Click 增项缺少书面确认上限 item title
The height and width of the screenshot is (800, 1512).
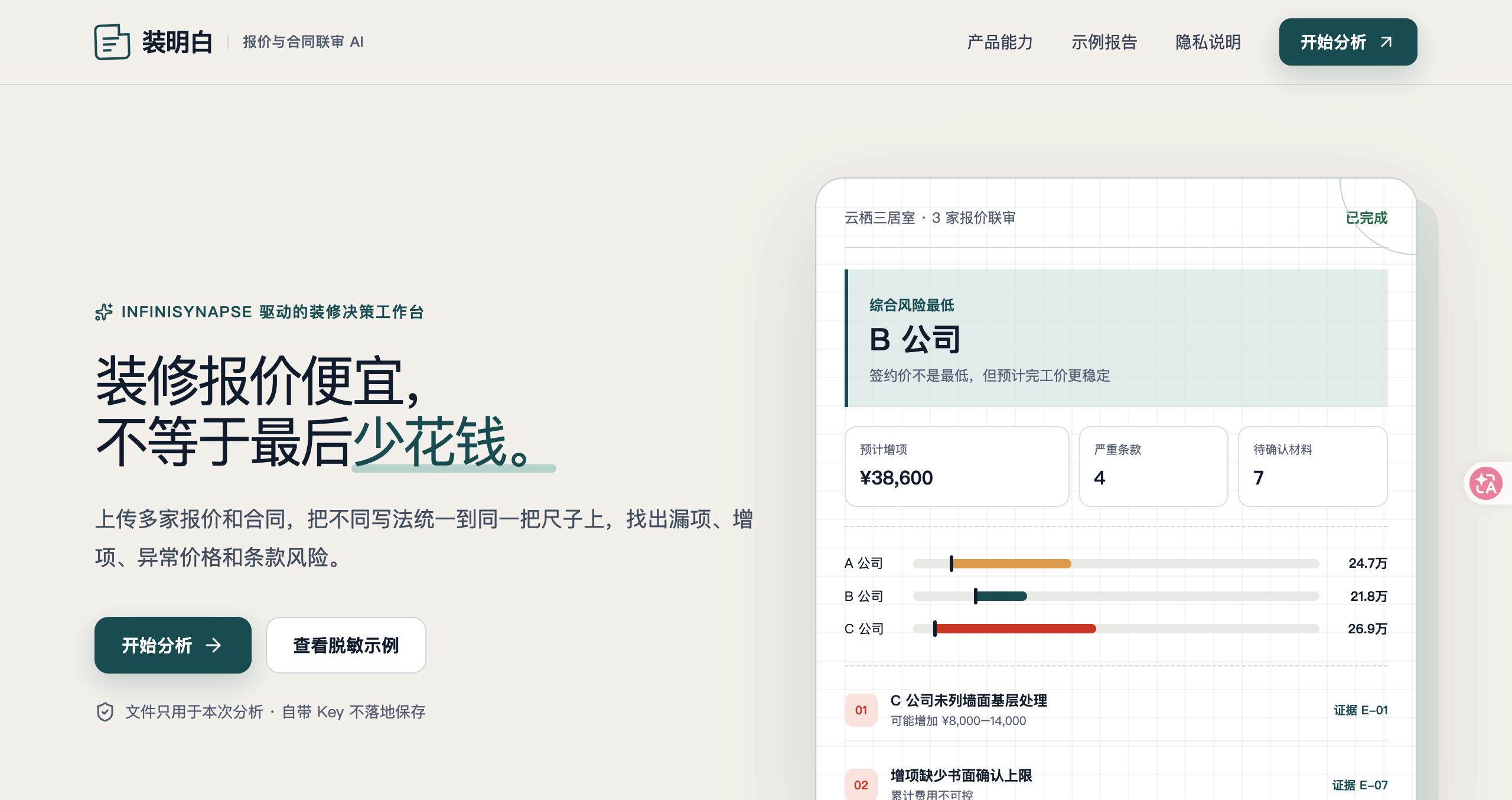click(x=962, y=775)
